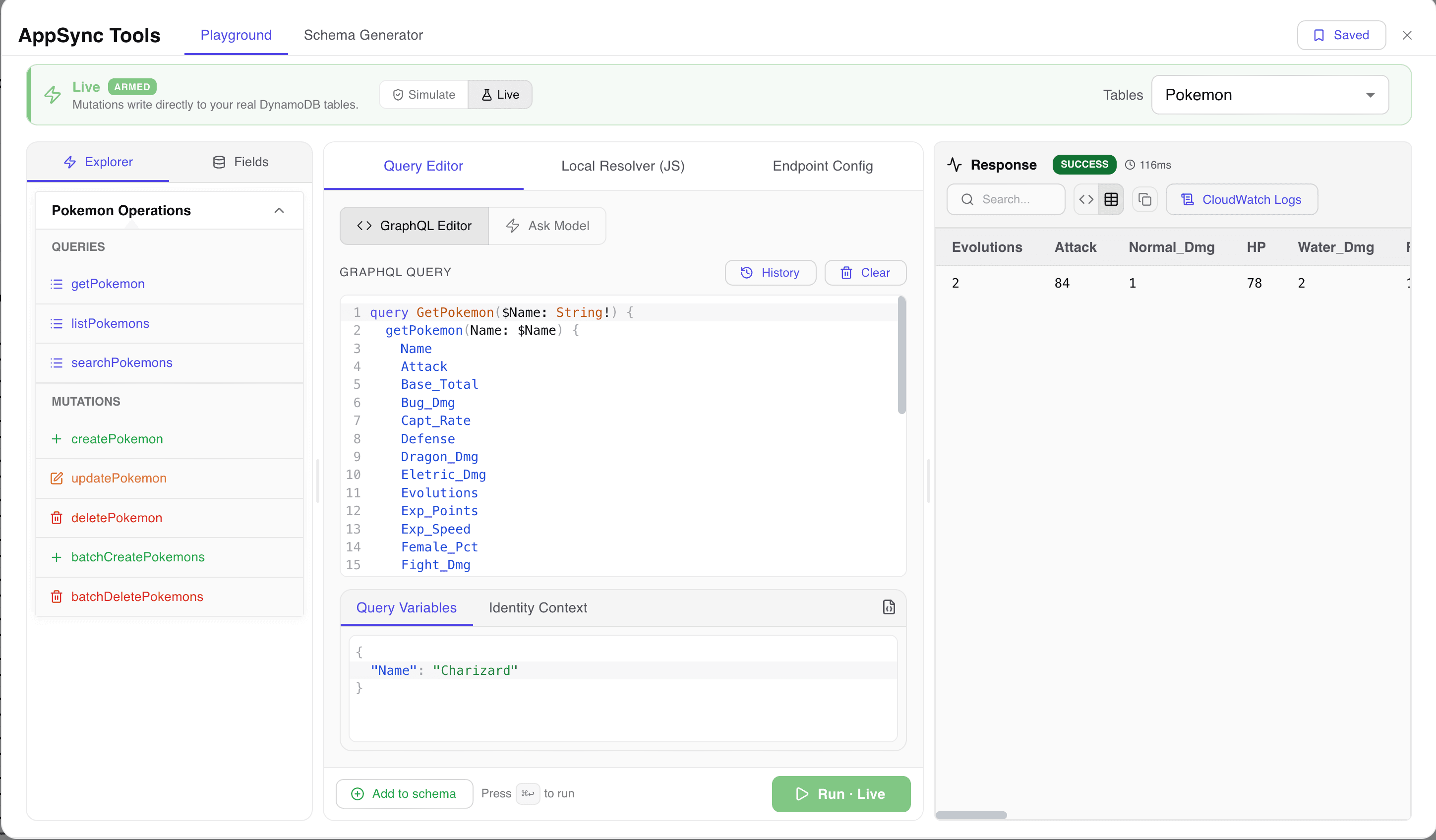Switch response to code view
The width and height of the screenshot is (1436, 840).
coord(1086,199)
